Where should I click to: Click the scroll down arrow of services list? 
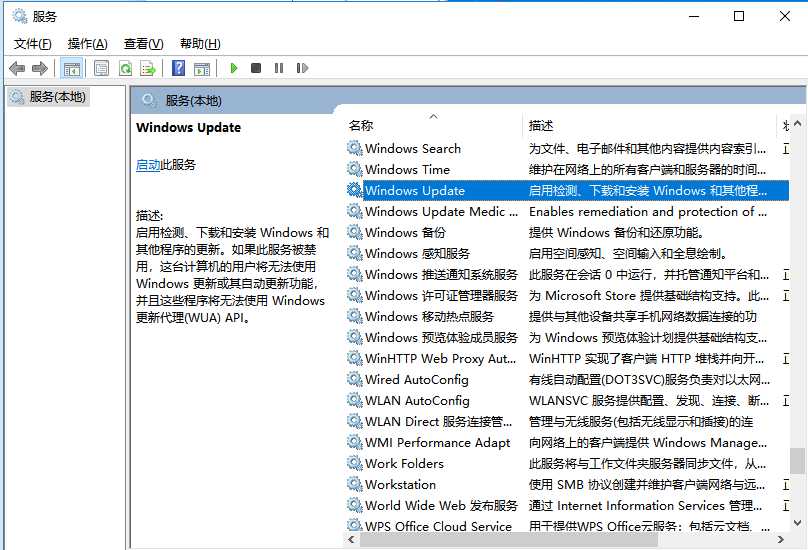pos(797,523)
